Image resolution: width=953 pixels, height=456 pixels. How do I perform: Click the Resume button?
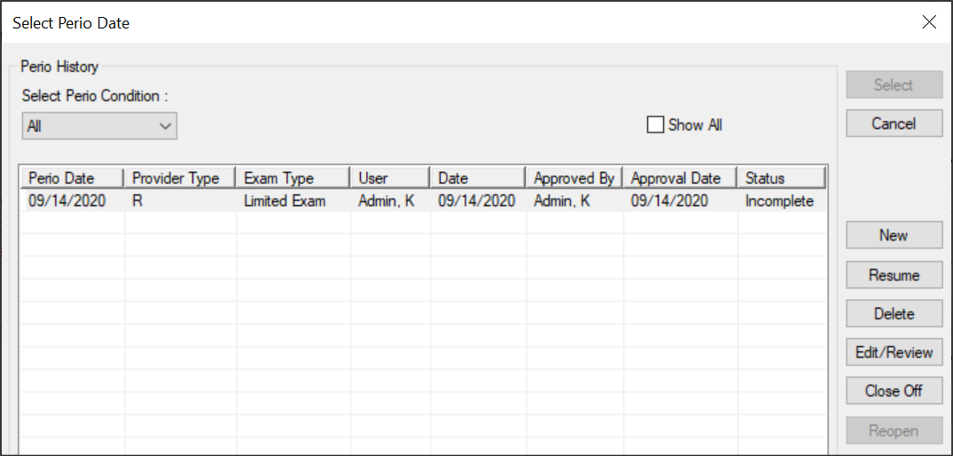(x=893, y=275)
